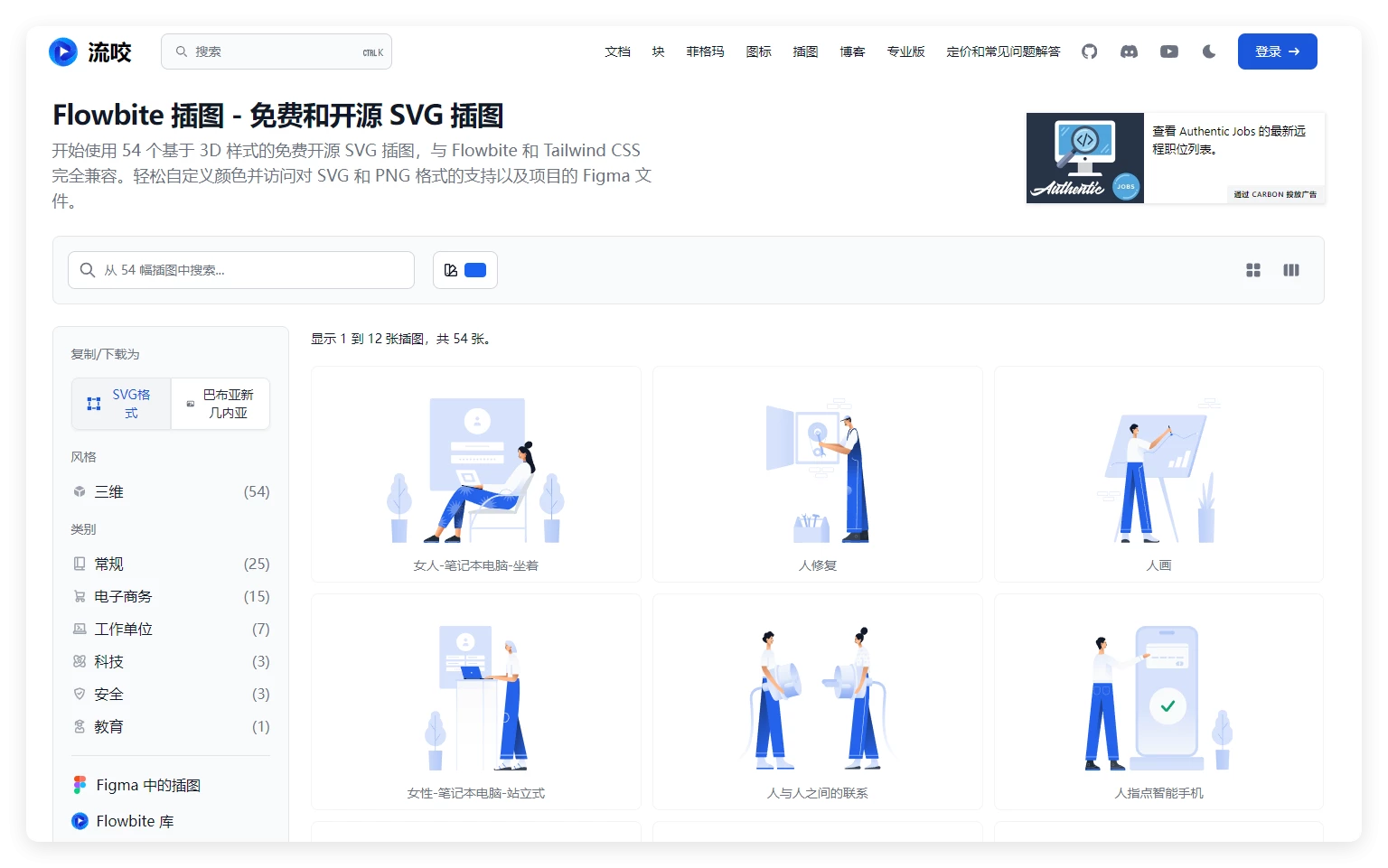
Task: Open the 人修复 illustration thumbnail
Action: pyautogui.click(x=817, y=473)
